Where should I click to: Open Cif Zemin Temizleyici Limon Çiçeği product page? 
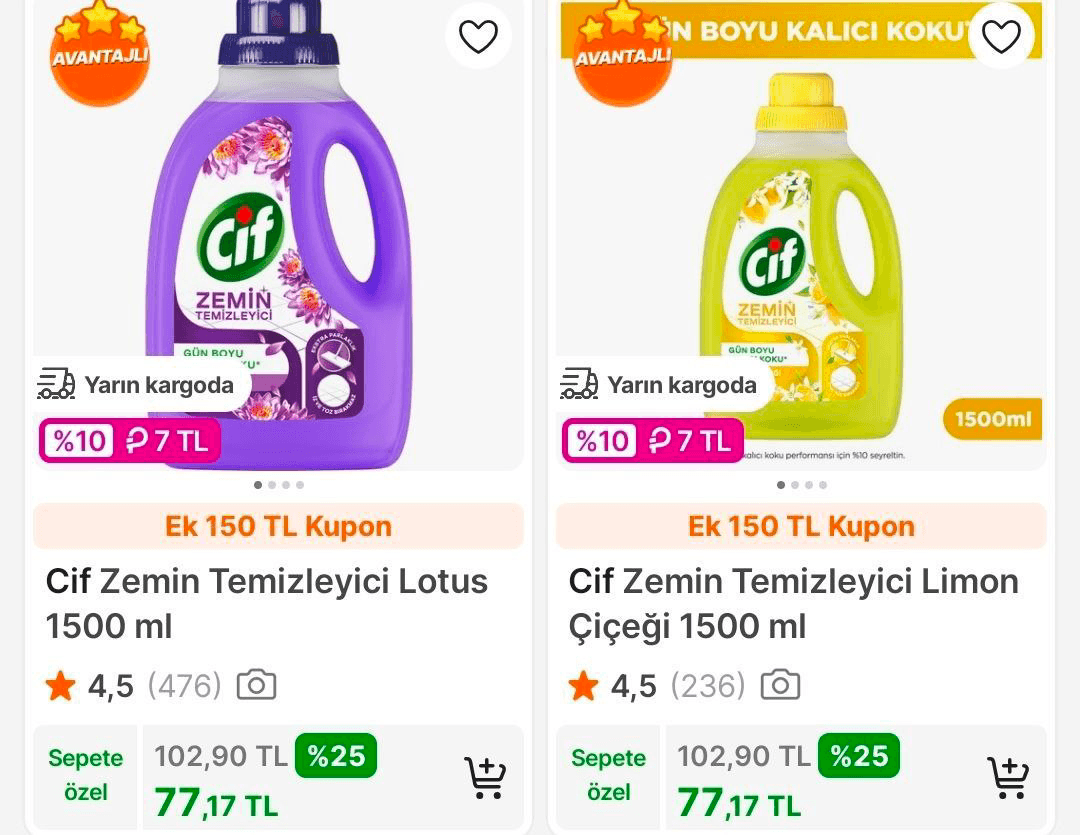tap(790, 604)
